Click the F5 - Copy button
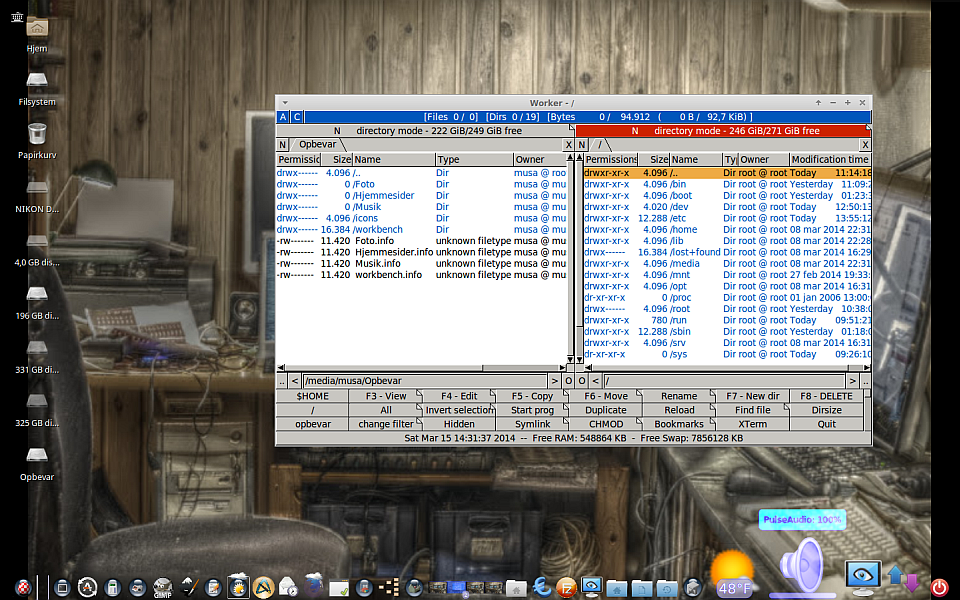 click(532, 396)
